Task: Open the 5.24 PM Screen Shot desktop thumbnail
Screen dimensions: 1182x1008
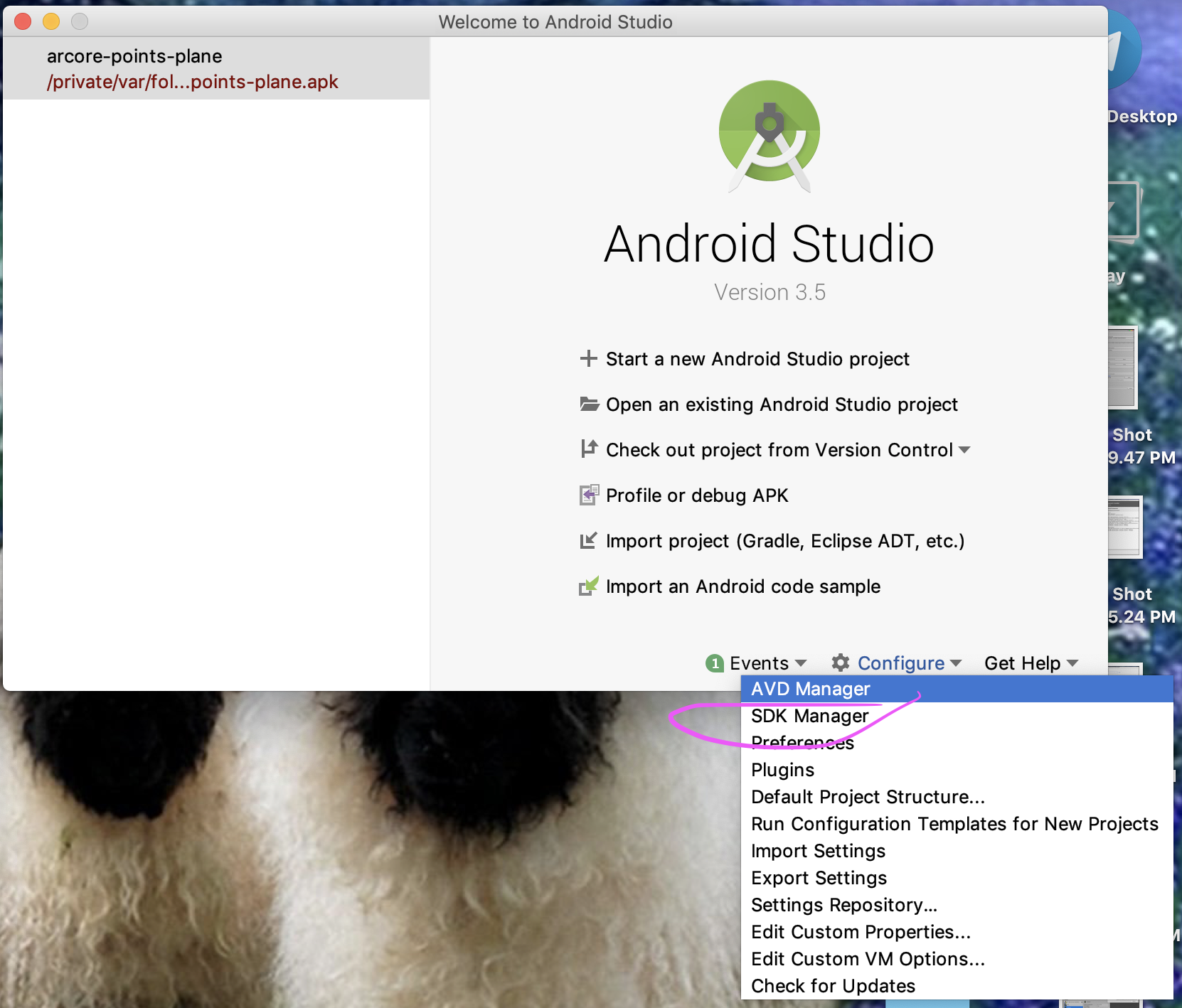Action: pos(1126,527)
